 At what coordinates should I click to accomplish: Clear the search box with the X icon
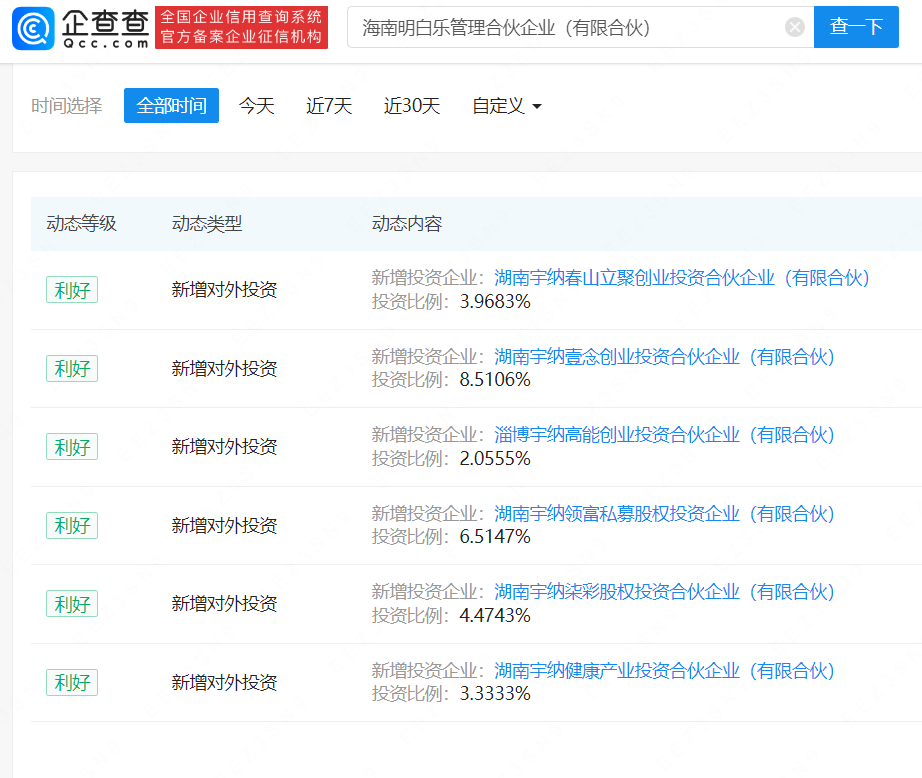coord(794,27)
